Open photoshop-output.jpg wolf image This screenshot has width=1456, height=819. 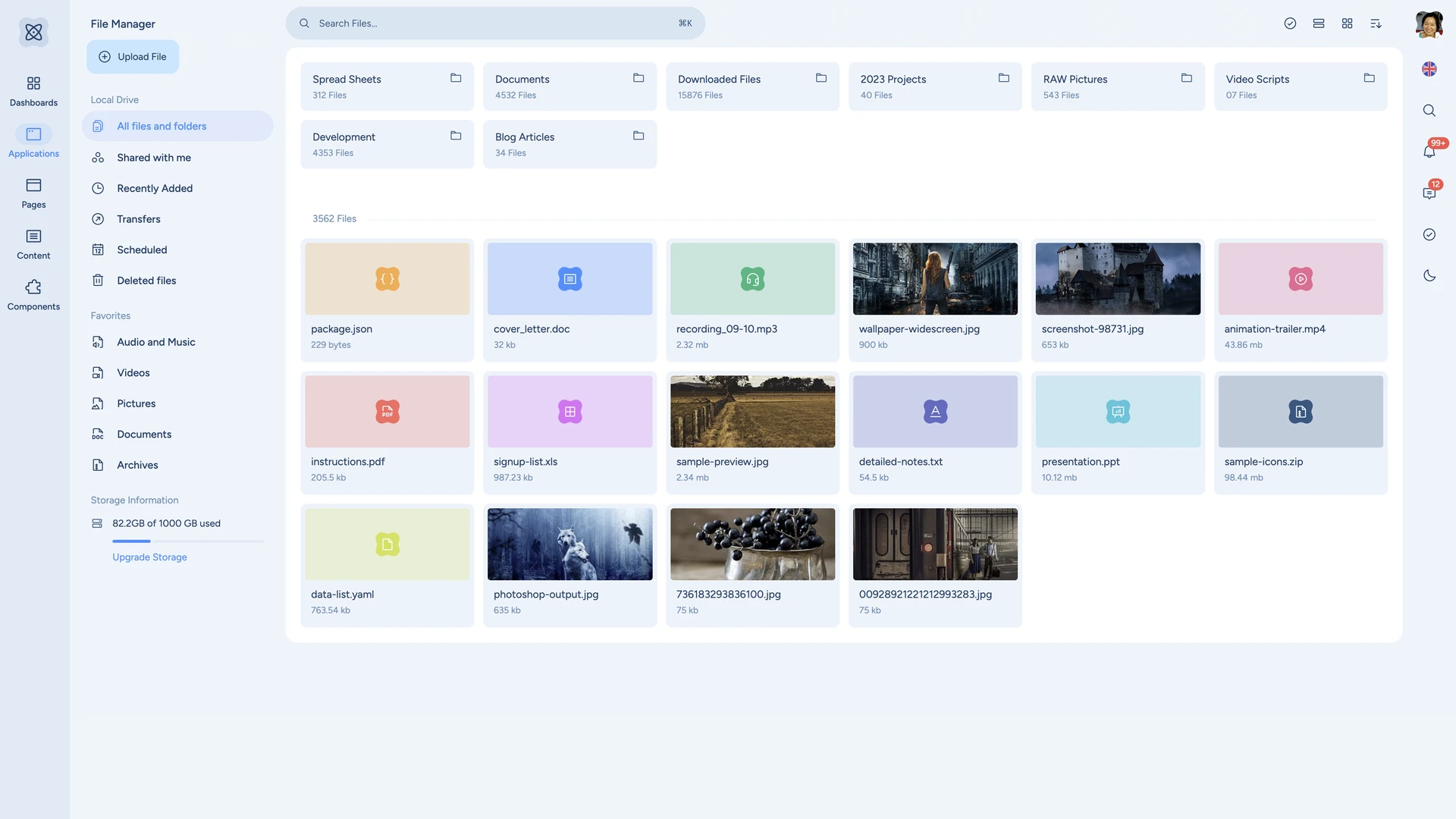point(570,544)
